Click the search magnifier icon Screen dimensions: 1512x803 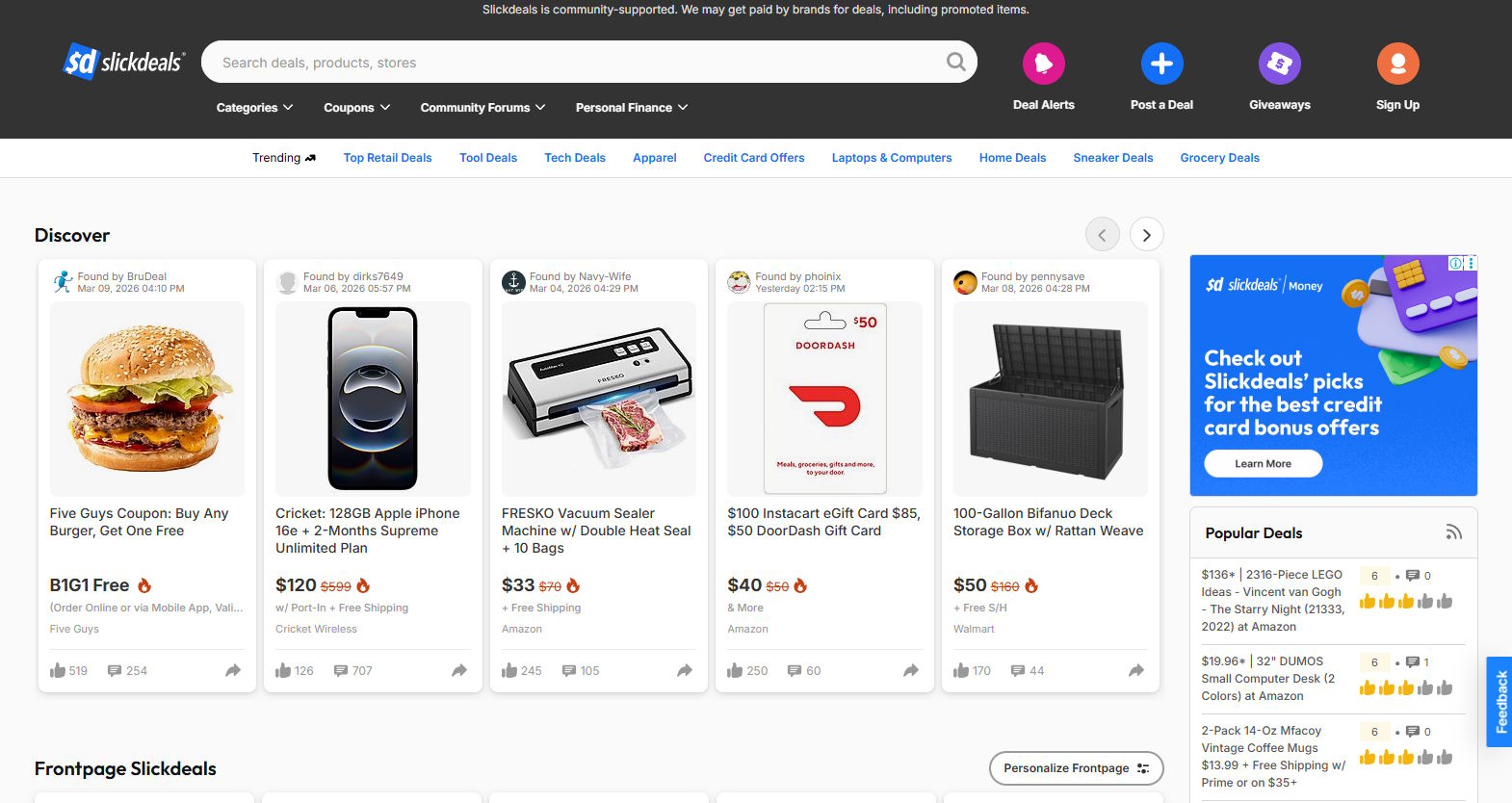[x=955, y=62]
